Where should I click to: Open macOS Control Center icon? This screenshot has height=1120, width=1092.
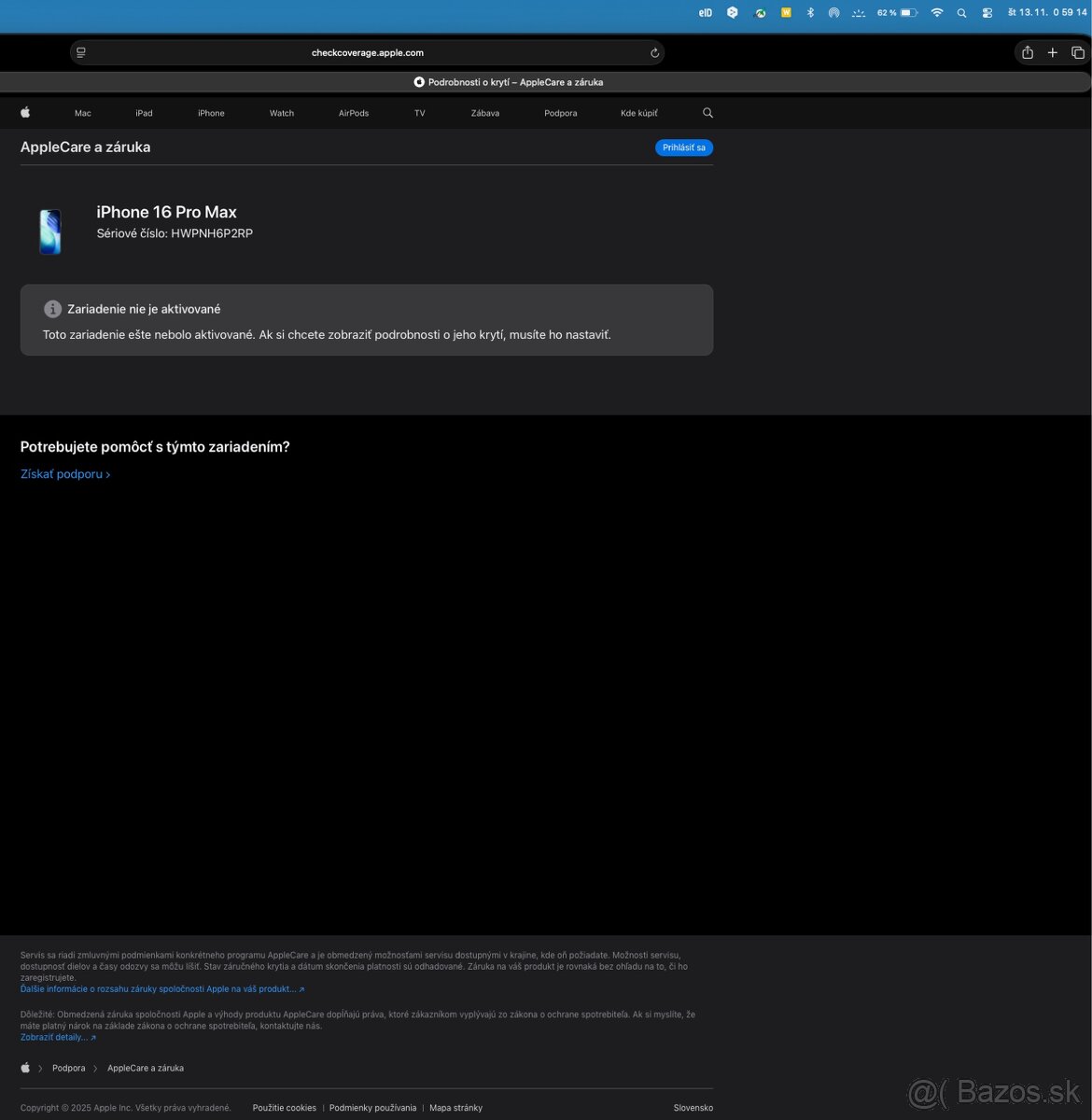point(987,13)
